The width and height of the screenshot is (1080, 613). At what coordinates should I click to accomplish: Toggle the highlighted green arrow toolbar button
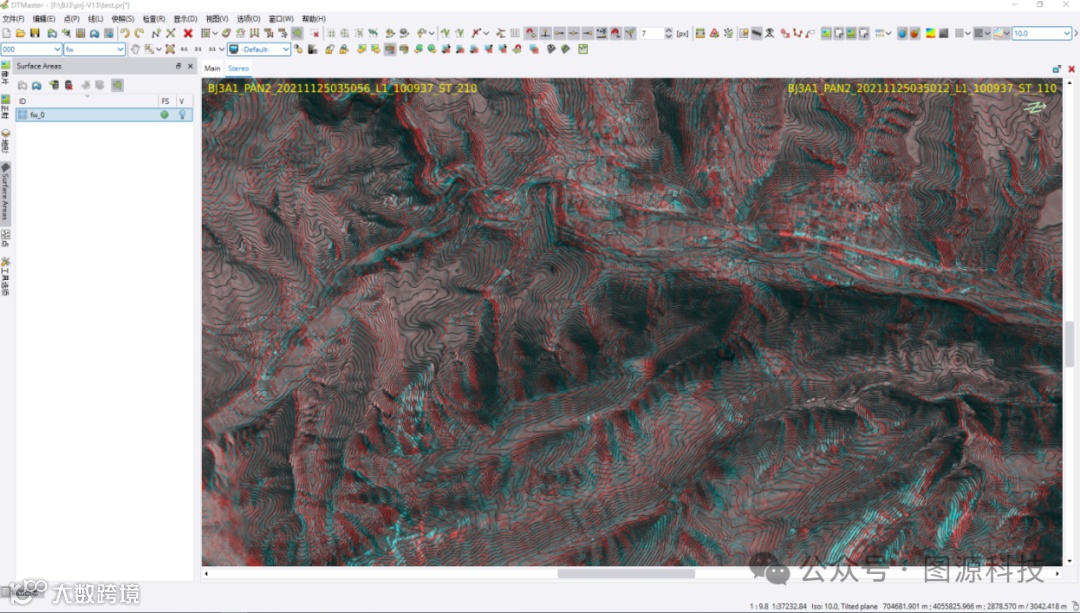[x=297, y=33]
